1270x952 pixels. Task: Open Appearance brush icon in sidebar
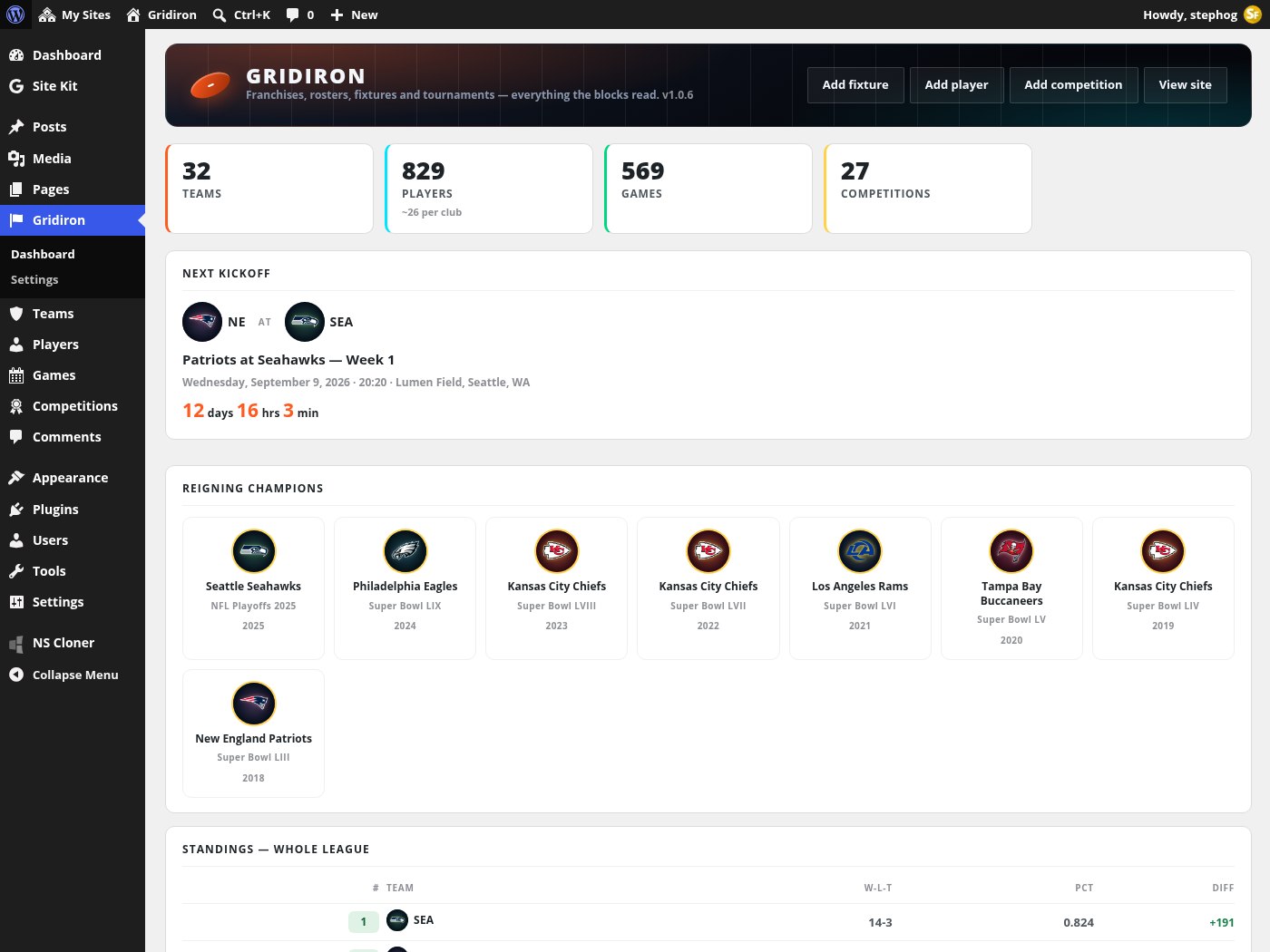[x=16, y=478]
